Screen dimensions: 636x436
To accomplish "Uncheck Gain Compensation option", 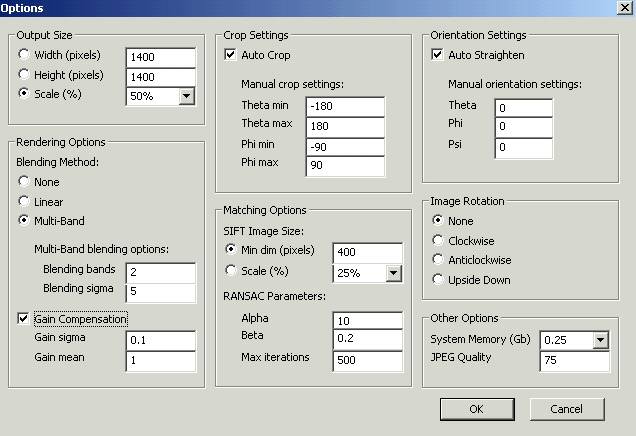I will 23,319.
